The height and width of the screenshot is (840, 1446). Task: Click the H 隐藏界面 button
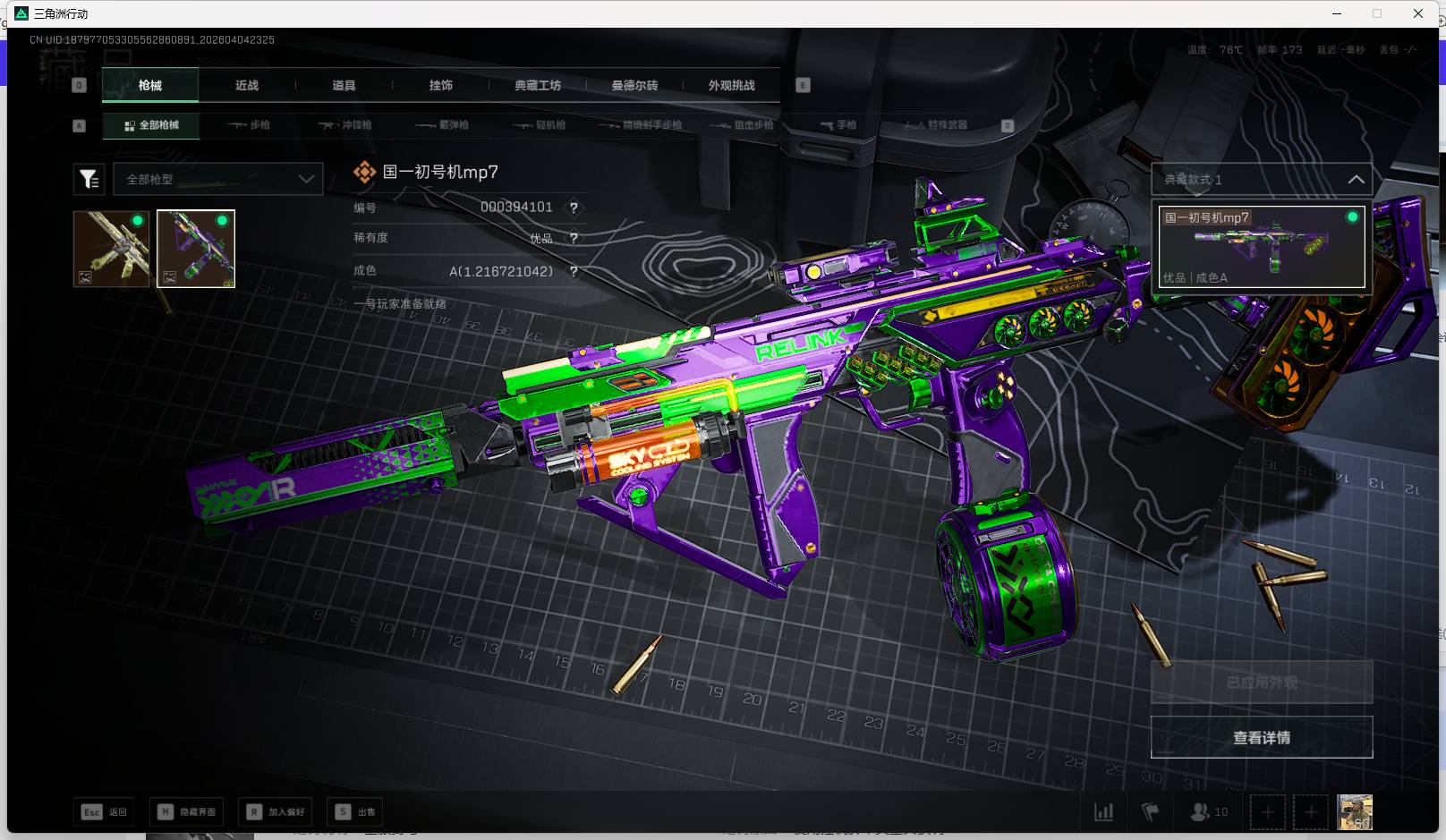[187, 812]
